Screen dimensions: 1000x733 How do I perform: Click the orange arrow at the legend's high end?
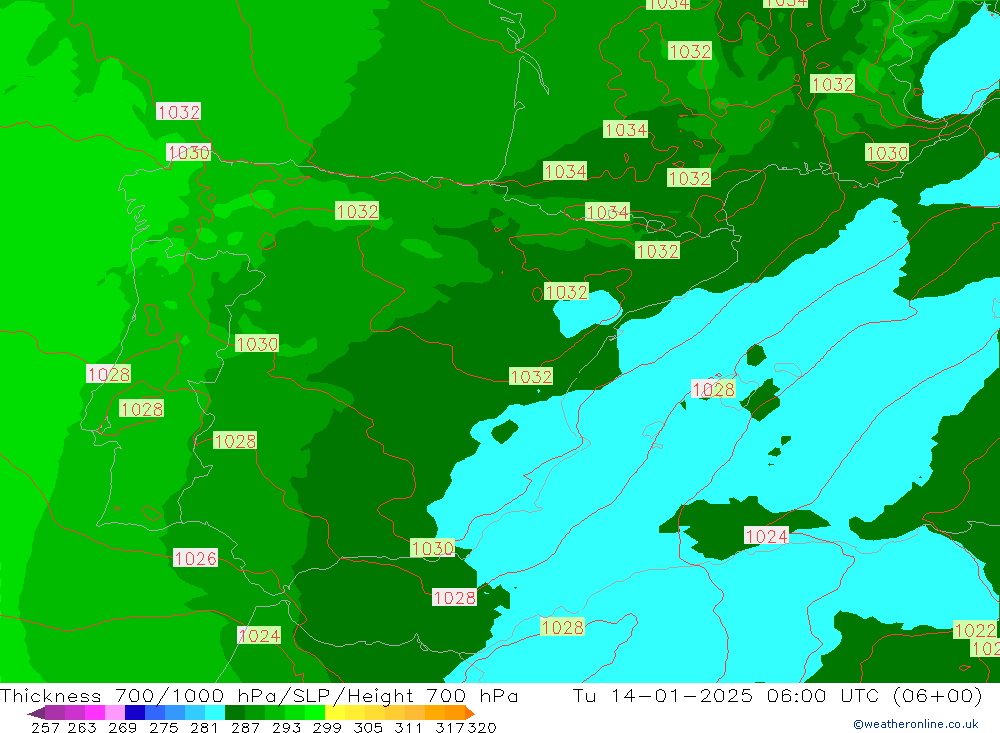[x=470, y=713]
